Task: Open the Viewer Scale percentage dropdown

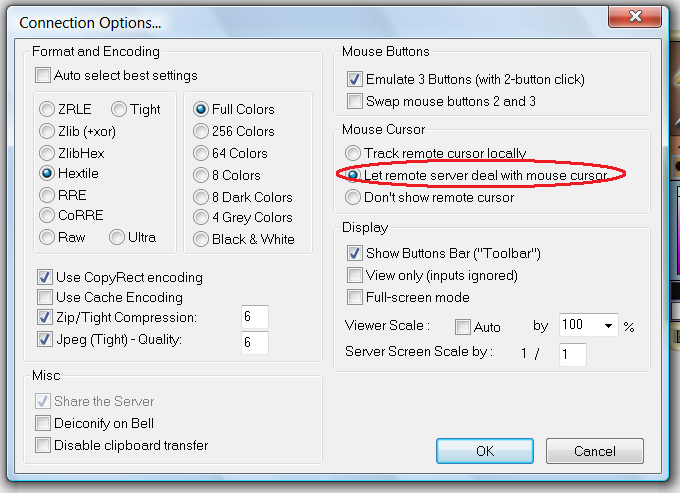Action: (609, 326)
